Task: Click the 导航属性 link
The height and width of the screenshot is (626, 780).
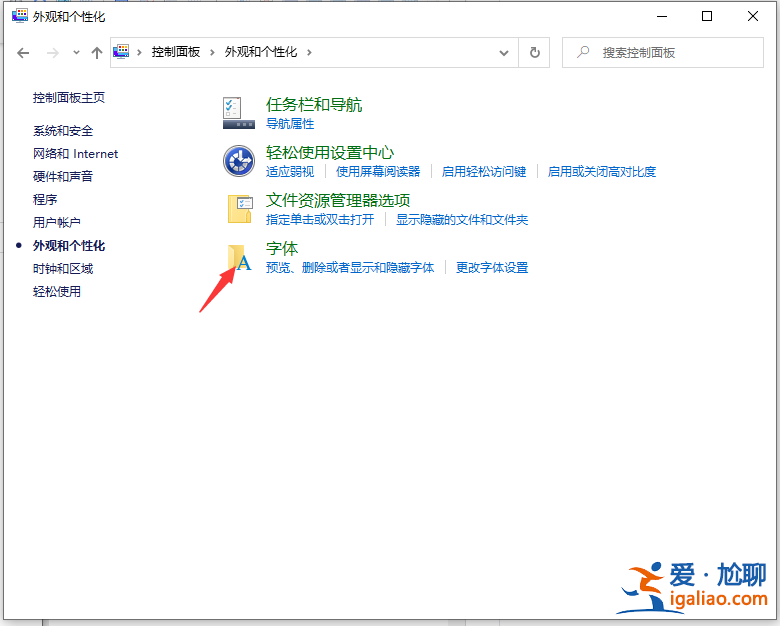Action: pyautogui.click(x=290, y=123)
